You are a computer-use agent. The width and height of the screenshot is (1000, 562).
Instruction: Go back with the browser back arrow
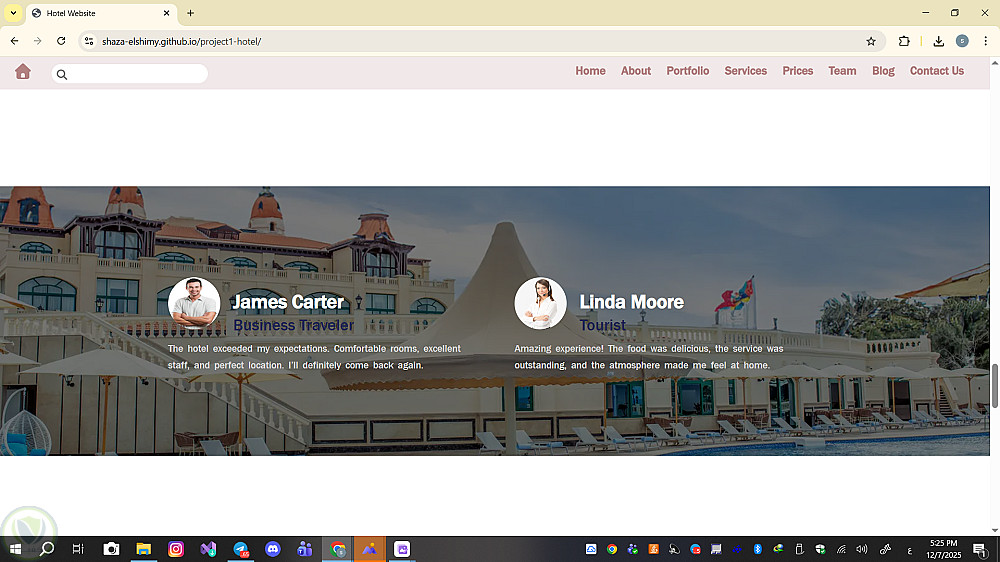click(14, 41)
